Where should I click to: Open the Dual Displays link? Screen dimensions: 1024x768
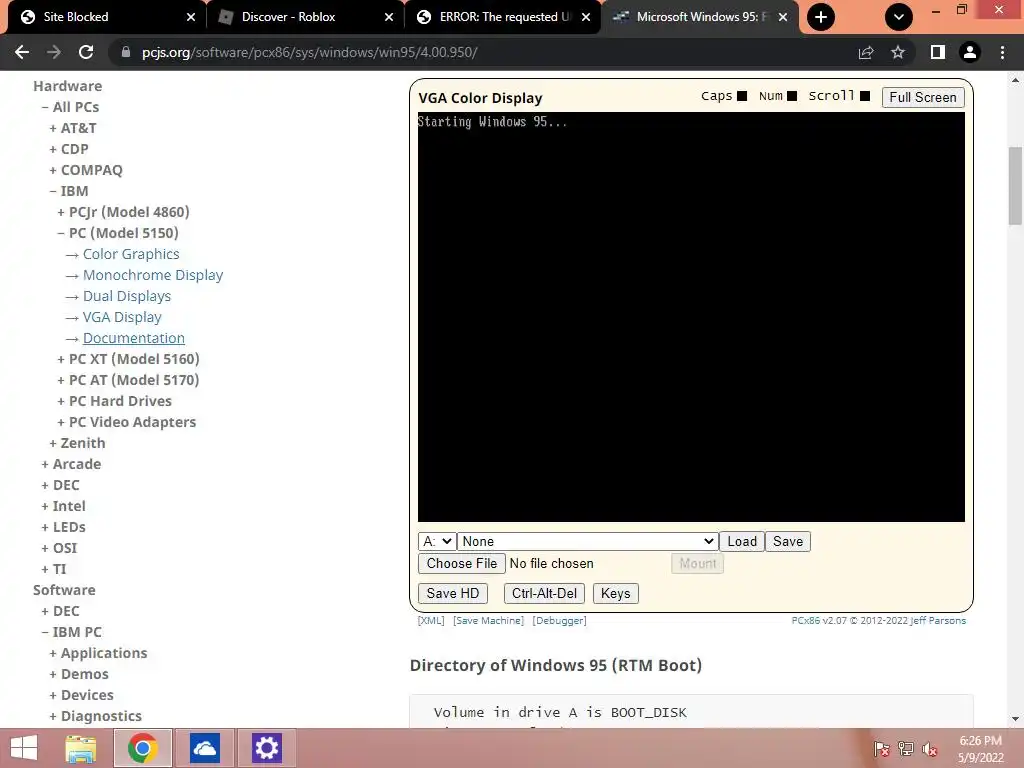click(127, 296)
